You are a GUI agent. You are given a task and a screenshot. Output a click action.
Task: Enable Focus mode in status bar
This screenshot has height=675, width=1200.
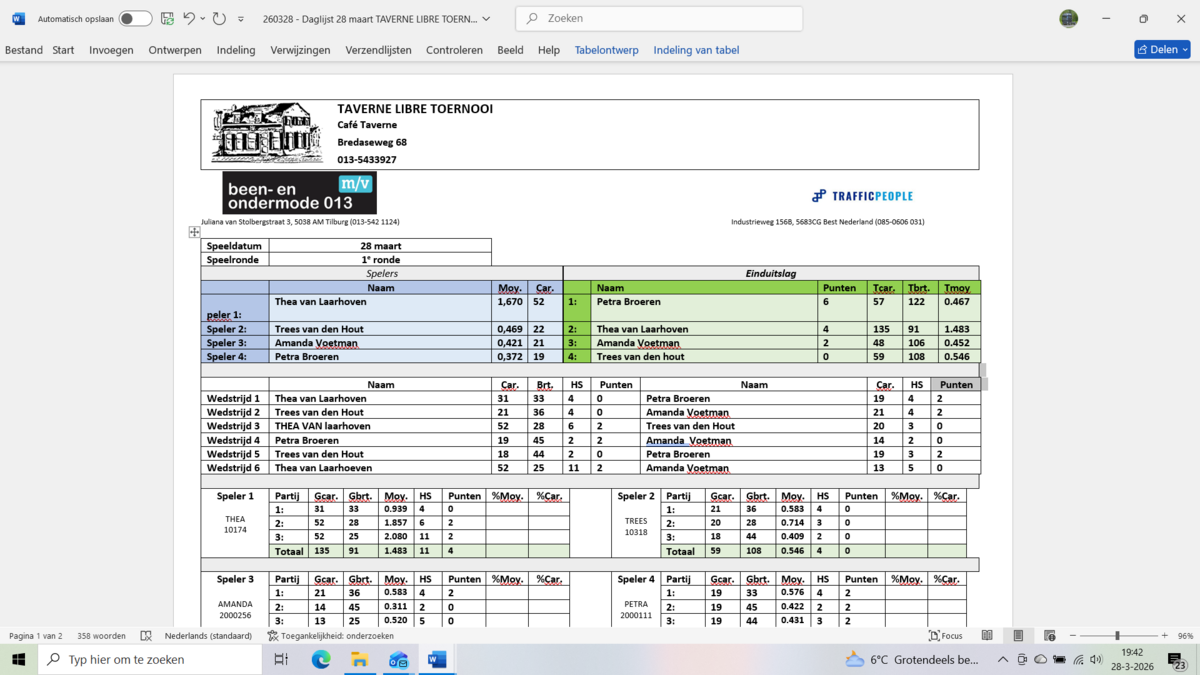click(x=945, y=636)
